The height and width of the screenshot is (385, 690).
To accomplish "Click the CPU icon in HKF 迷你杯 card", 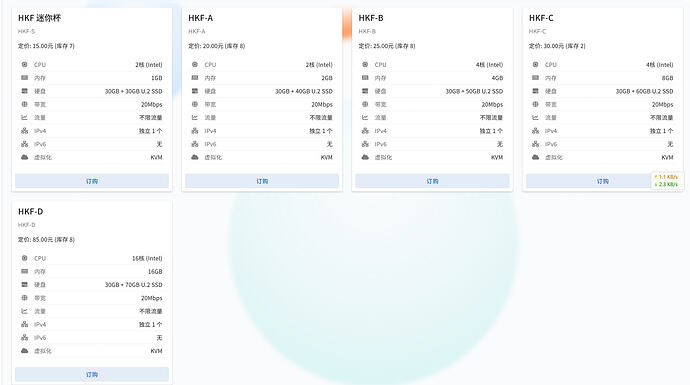I will click(25, 64).
